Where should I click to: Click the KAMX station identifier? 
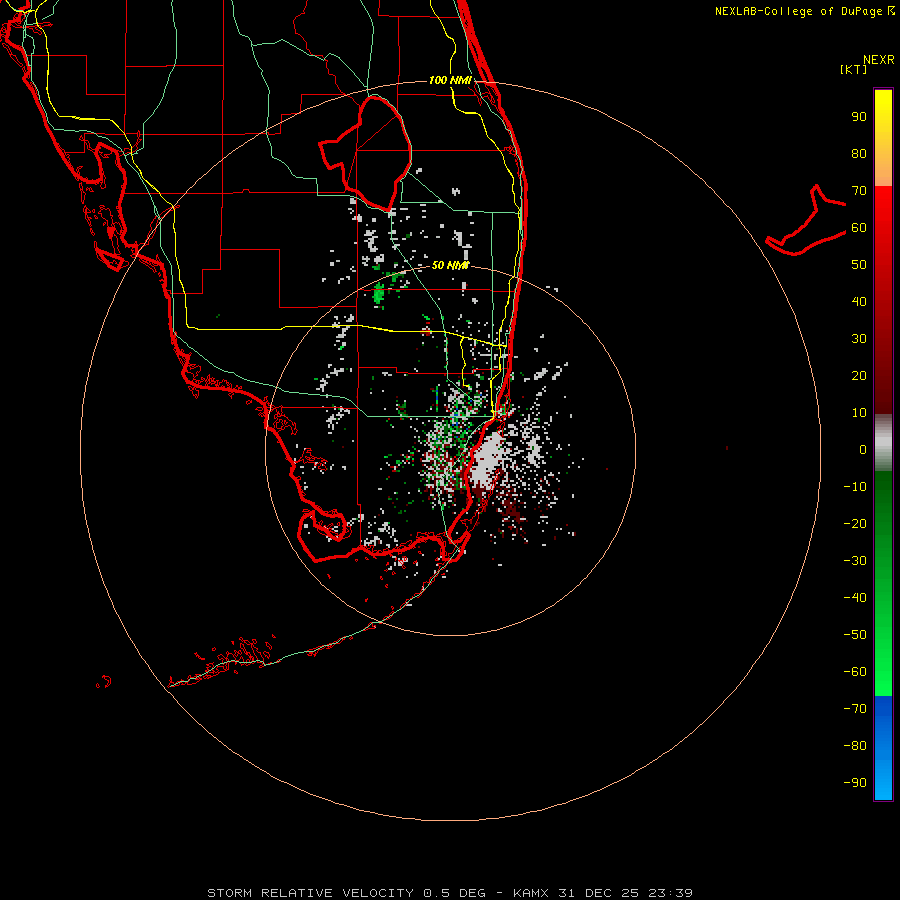531,893
